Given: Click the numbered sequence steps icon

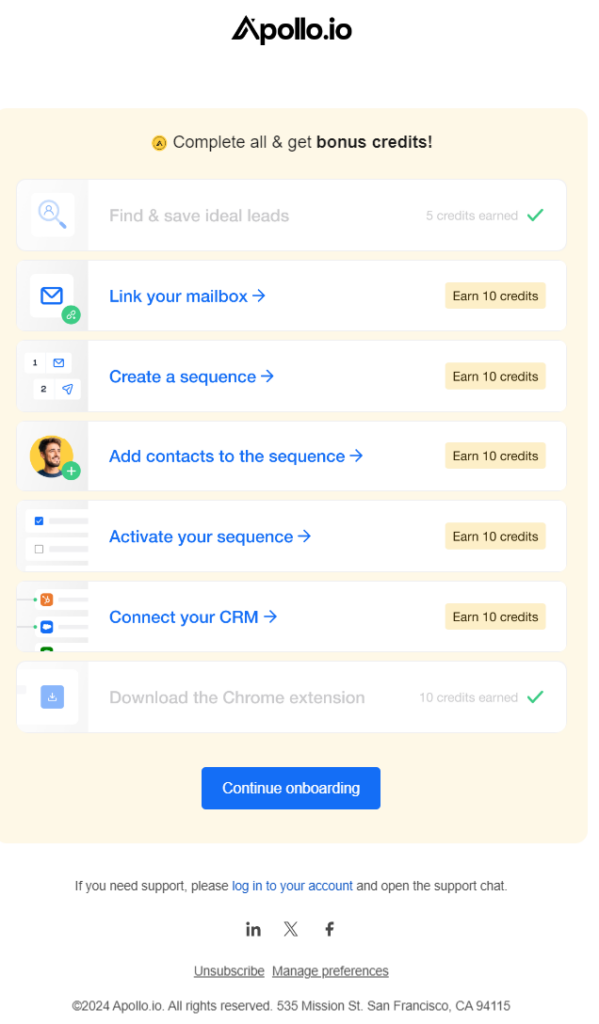Looking at the screenshot, I should 51,375.
